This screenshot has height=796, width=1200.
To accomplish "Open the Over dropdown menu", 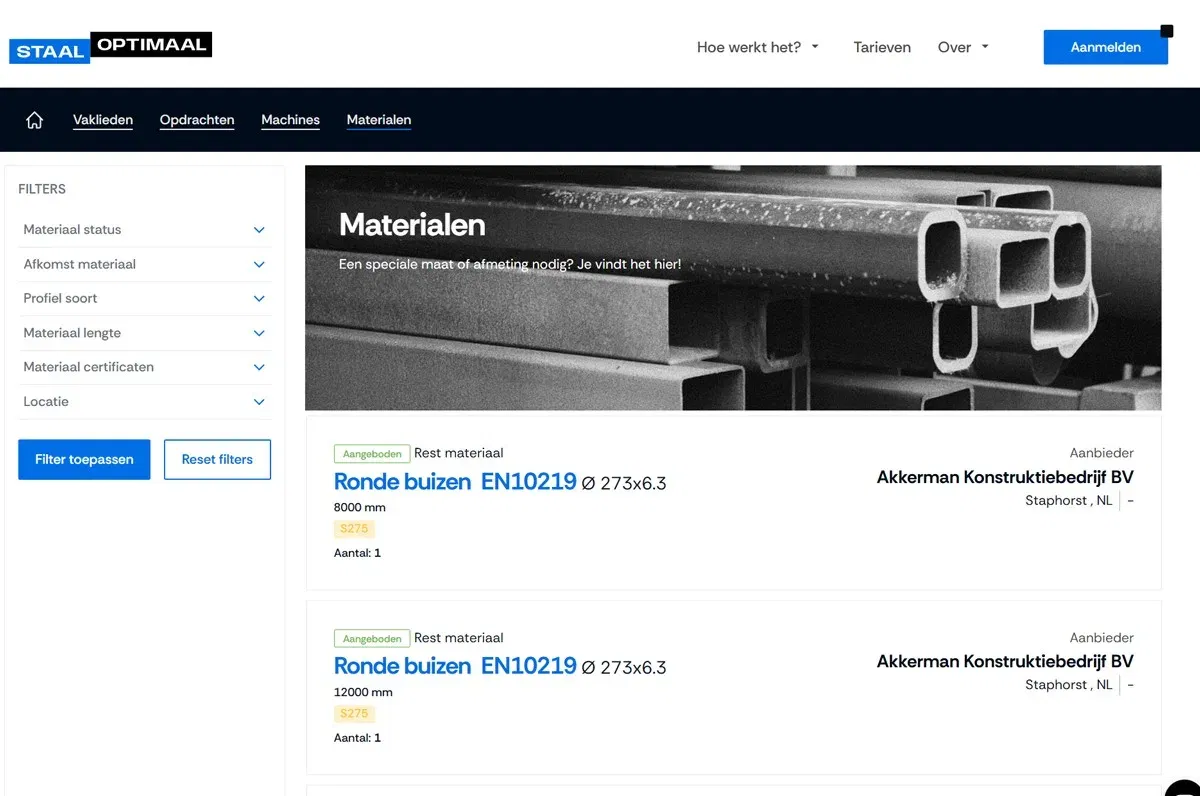I will [962, 47].
